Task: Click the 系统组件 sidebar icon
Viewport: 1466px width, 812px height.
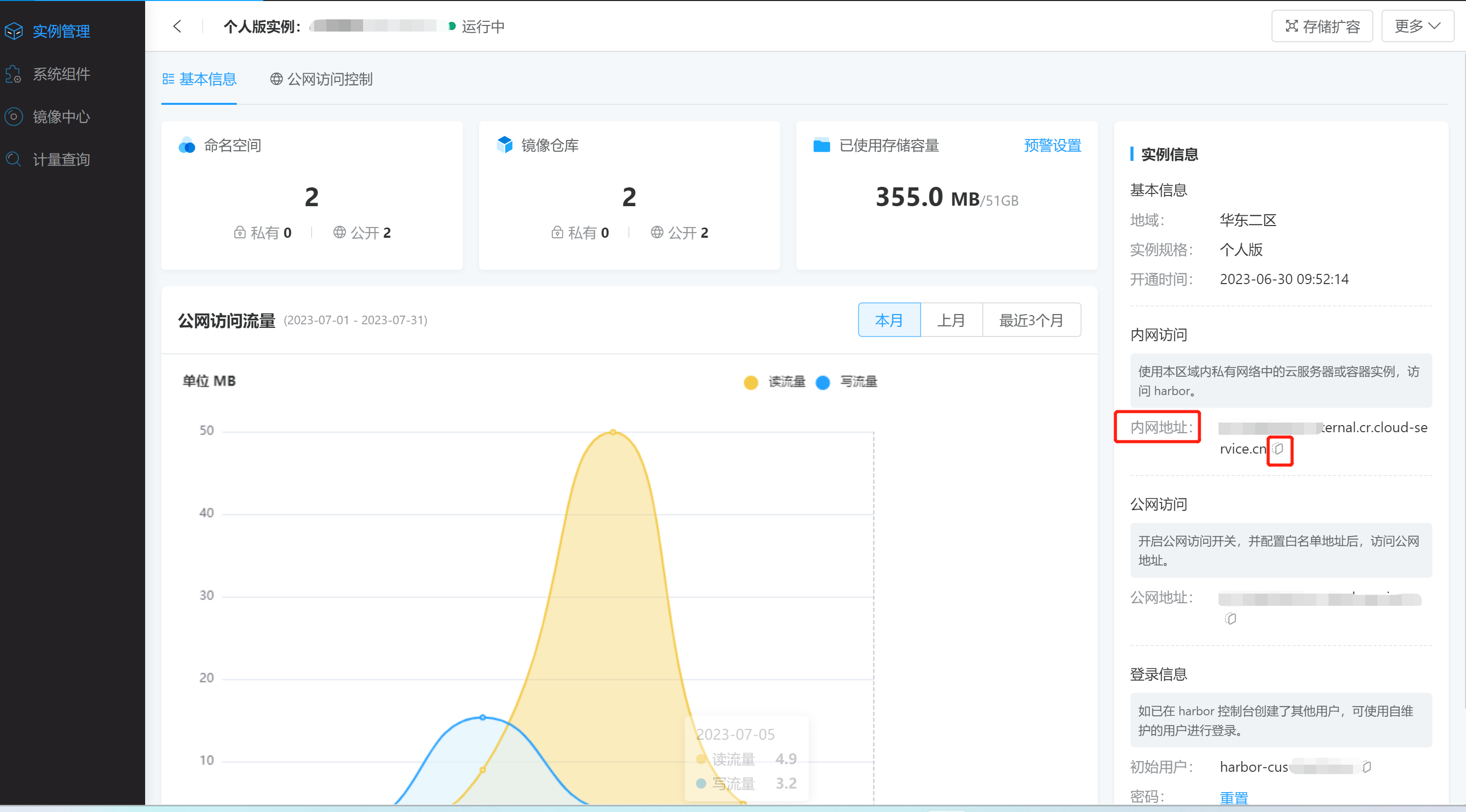Action: 14,74
